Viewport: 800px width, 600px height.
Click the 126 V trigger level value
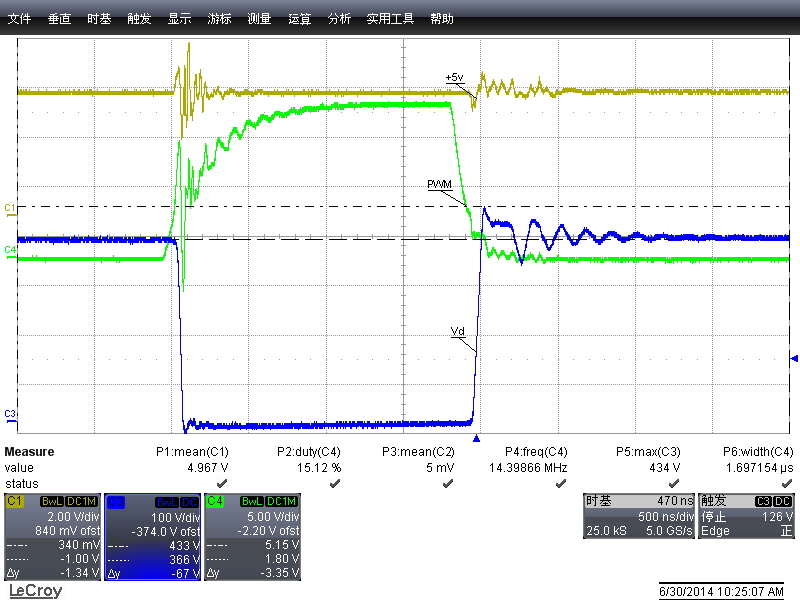pyautogui.click(x=777, y=516)
